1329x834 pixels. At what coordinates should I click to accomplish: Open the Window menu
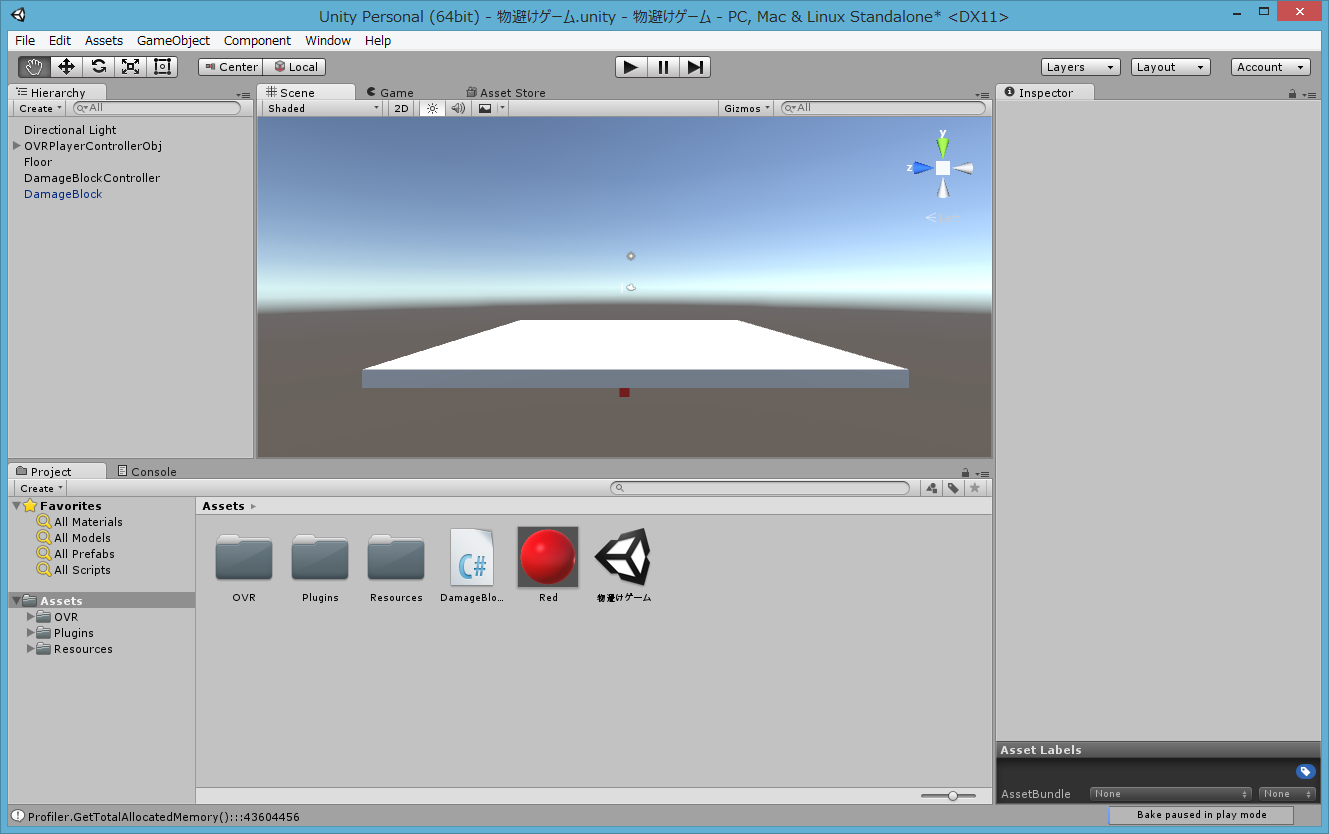[328, 41]
